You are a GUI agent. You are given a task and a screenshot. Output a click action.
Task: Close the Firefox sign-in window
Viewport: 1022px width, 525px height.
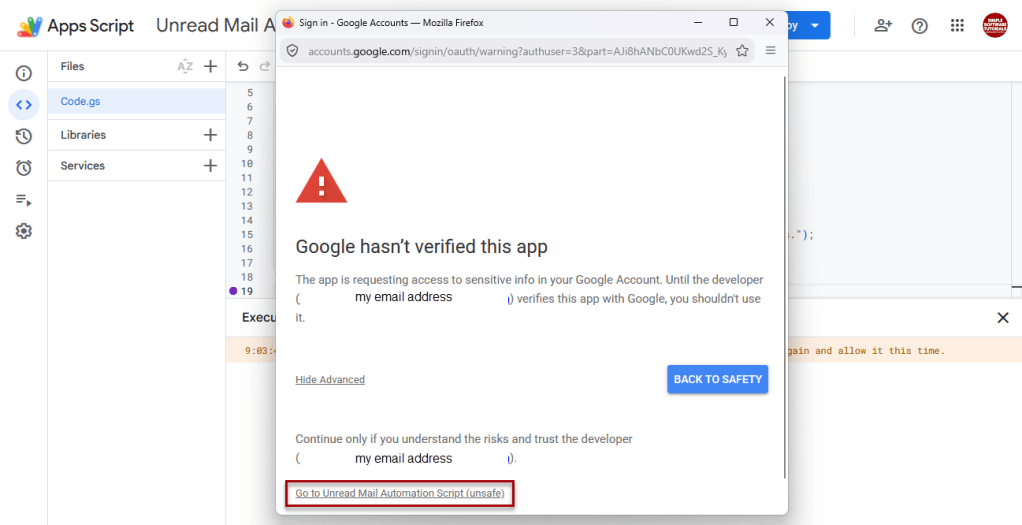(x=770, y=22)
